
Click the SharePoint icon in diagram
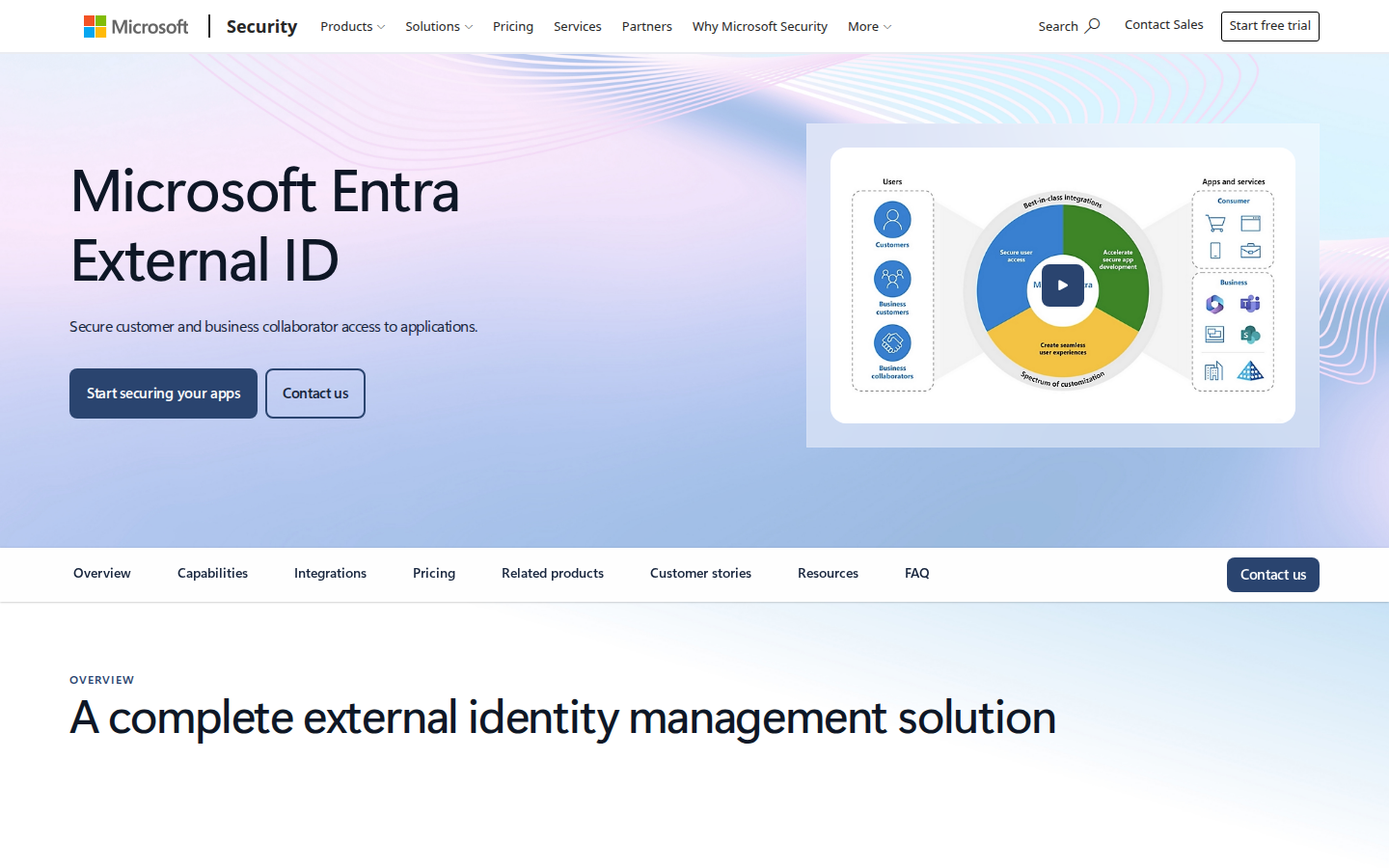(x=1250, y=335)
